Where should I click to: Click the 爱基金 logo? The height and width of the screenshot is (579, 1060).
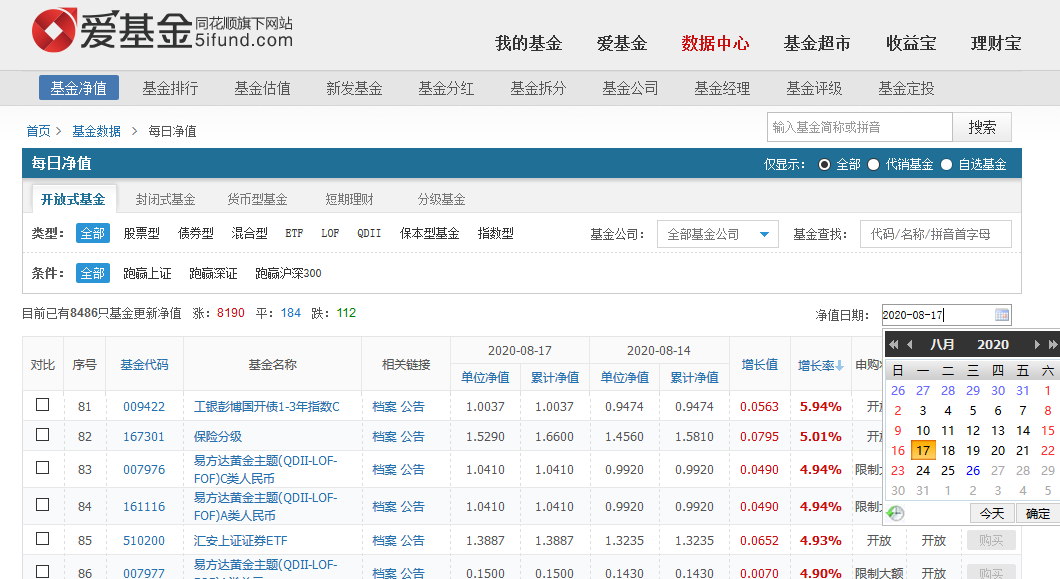coord(162,32)
